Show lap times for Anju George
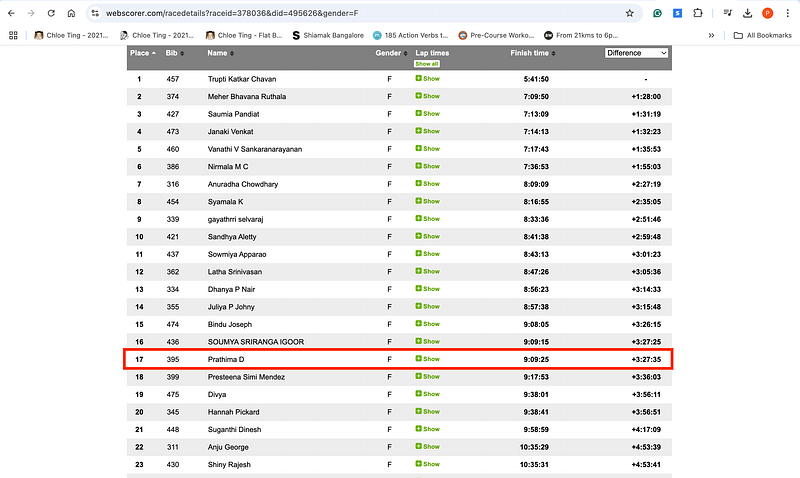800x478 pixels. (428, 446)
